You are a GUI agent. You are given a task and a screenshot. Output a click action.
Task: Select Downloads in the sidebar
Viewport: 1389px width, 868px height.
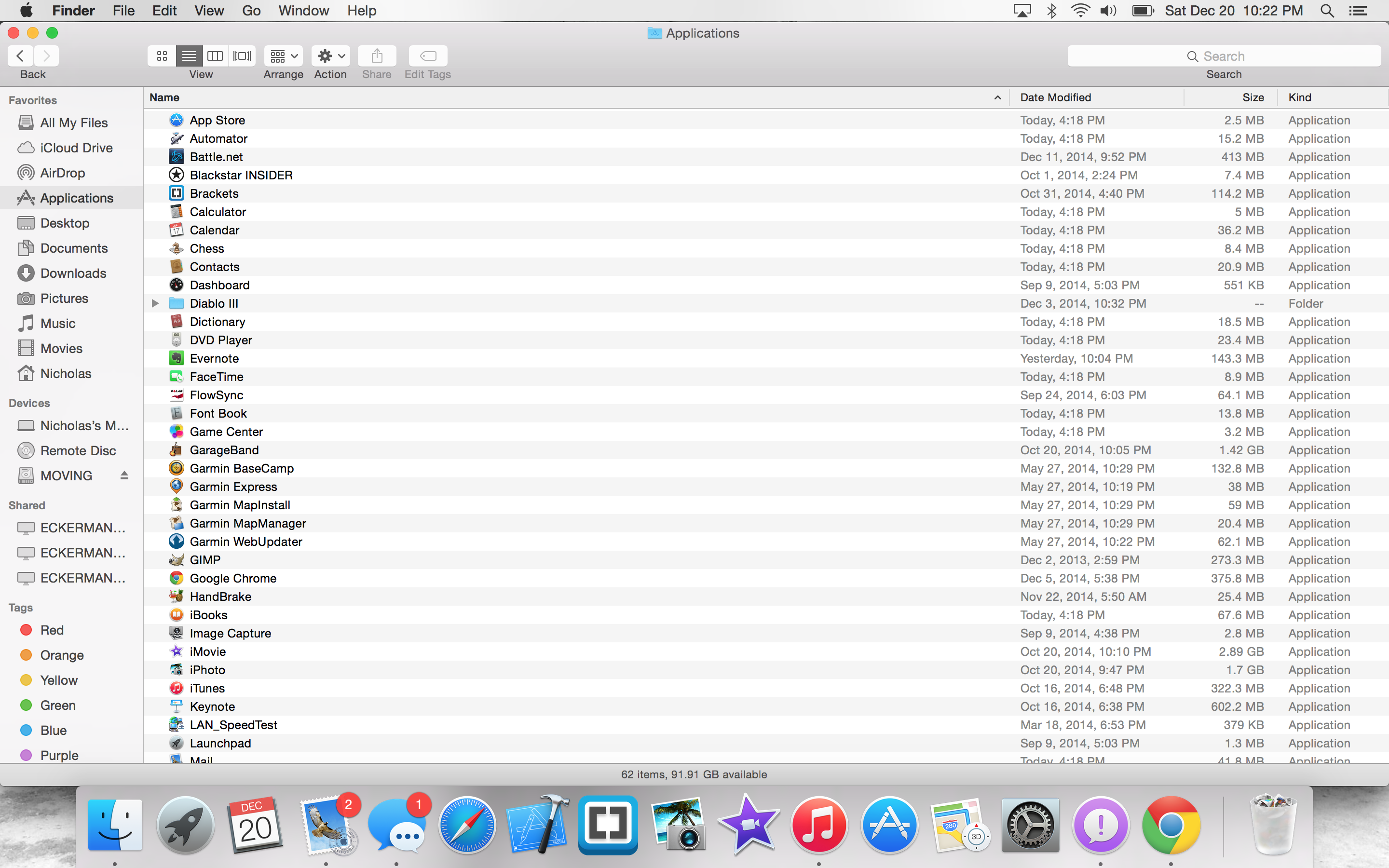pos(71,273)
